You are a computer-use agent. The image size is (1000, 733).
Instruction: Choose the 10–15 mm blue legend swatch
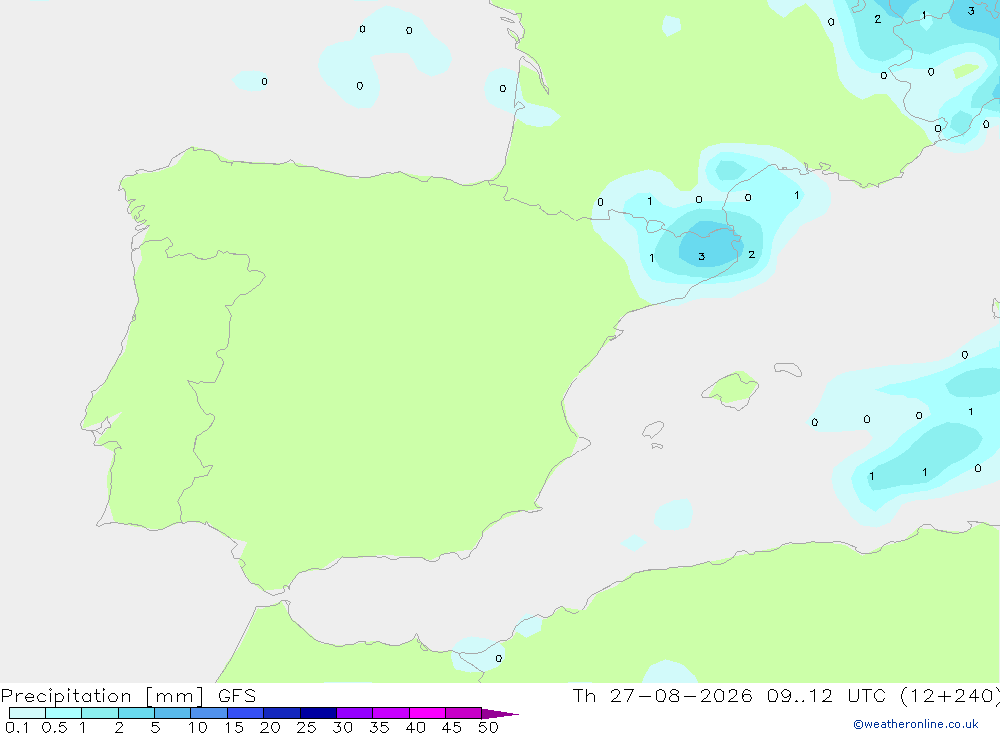coord(209,713)
